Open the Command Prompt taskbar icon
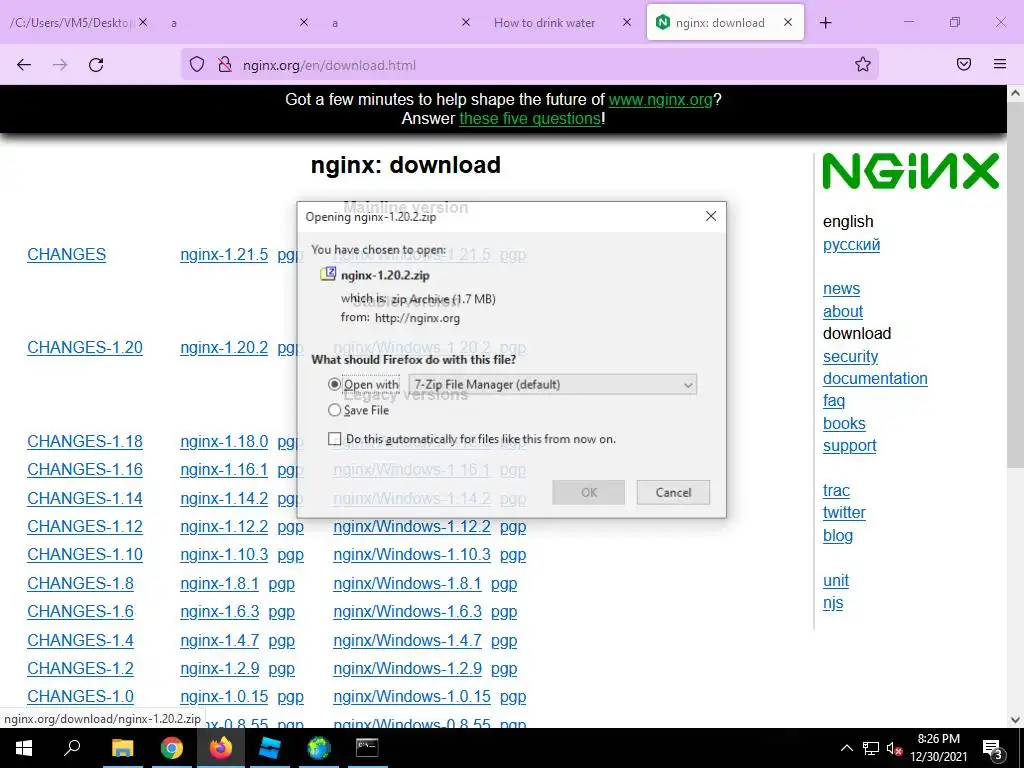 (x=367, y=748)
